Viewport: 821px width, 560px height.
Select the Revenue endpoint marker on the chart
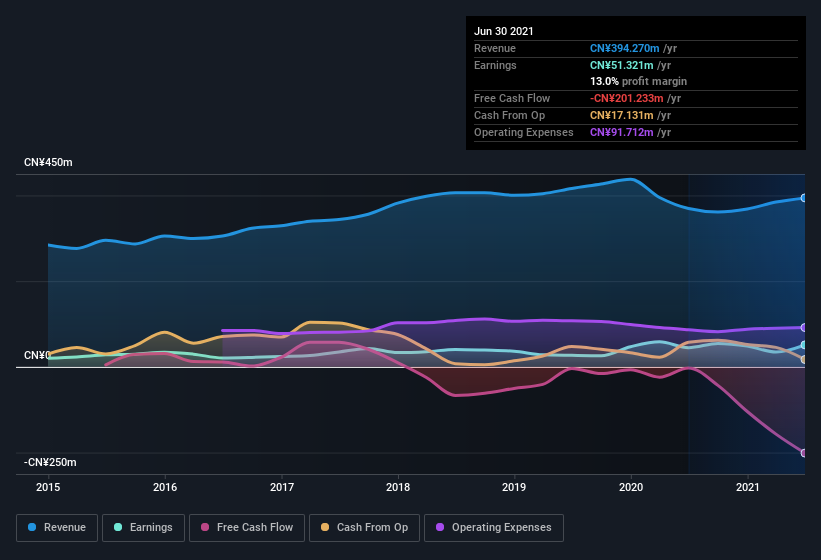point(804,198)
